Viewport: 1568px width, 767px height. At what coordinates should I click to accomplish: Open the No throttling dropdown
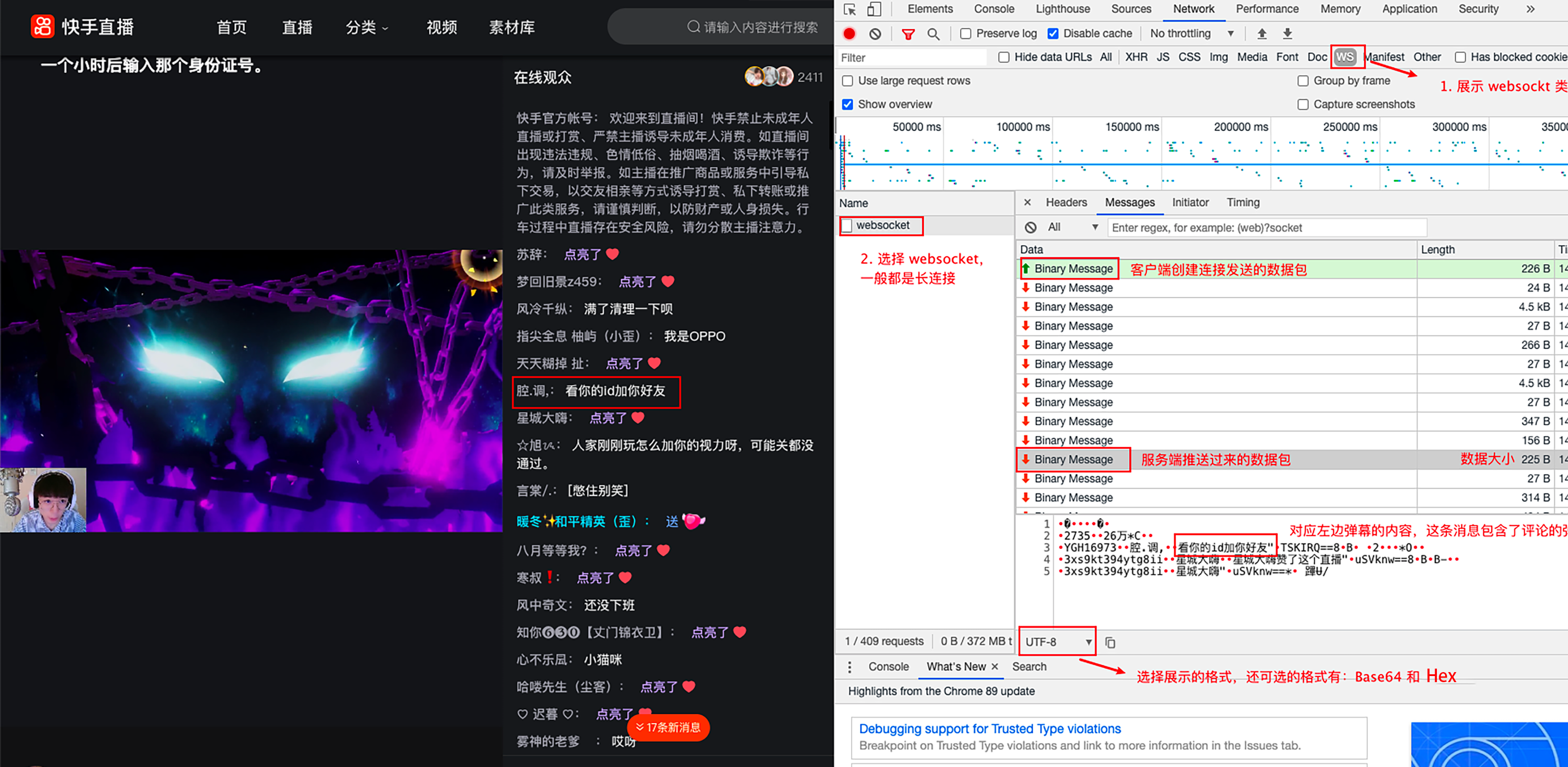[1191, 34]
